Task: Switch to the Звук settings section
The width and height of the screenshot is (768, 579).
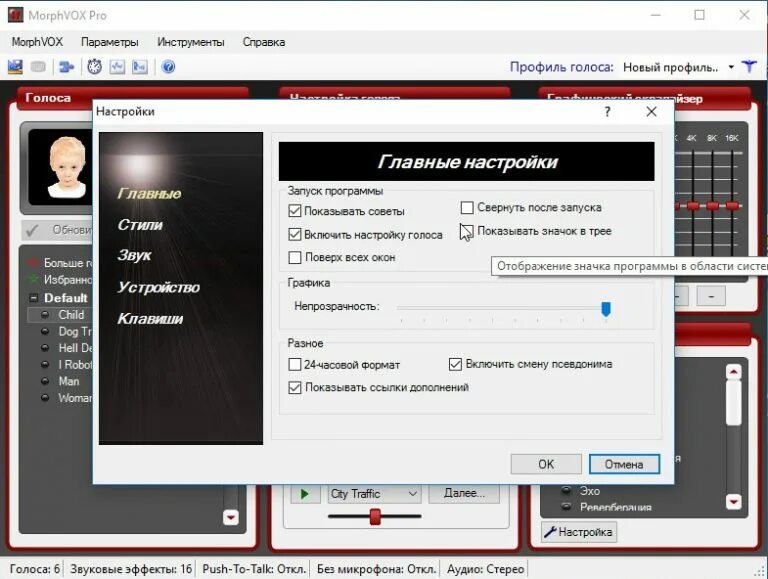Action: click(134, 256)
